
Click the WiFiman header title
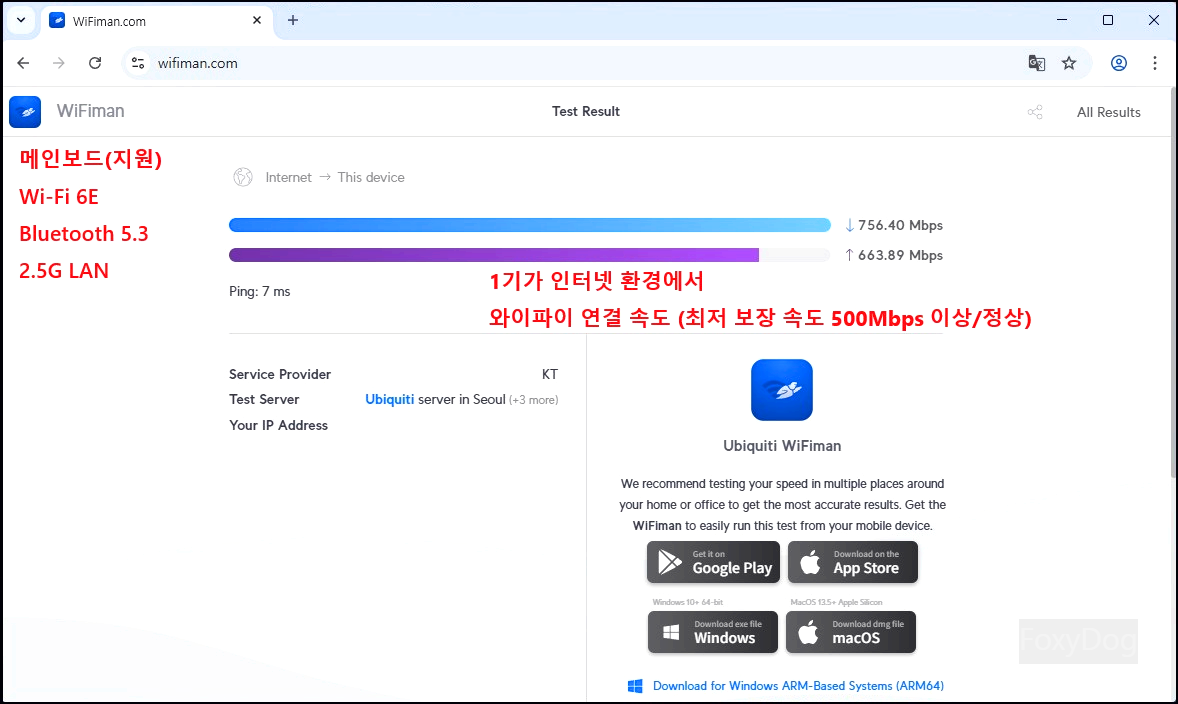(90, 111)
